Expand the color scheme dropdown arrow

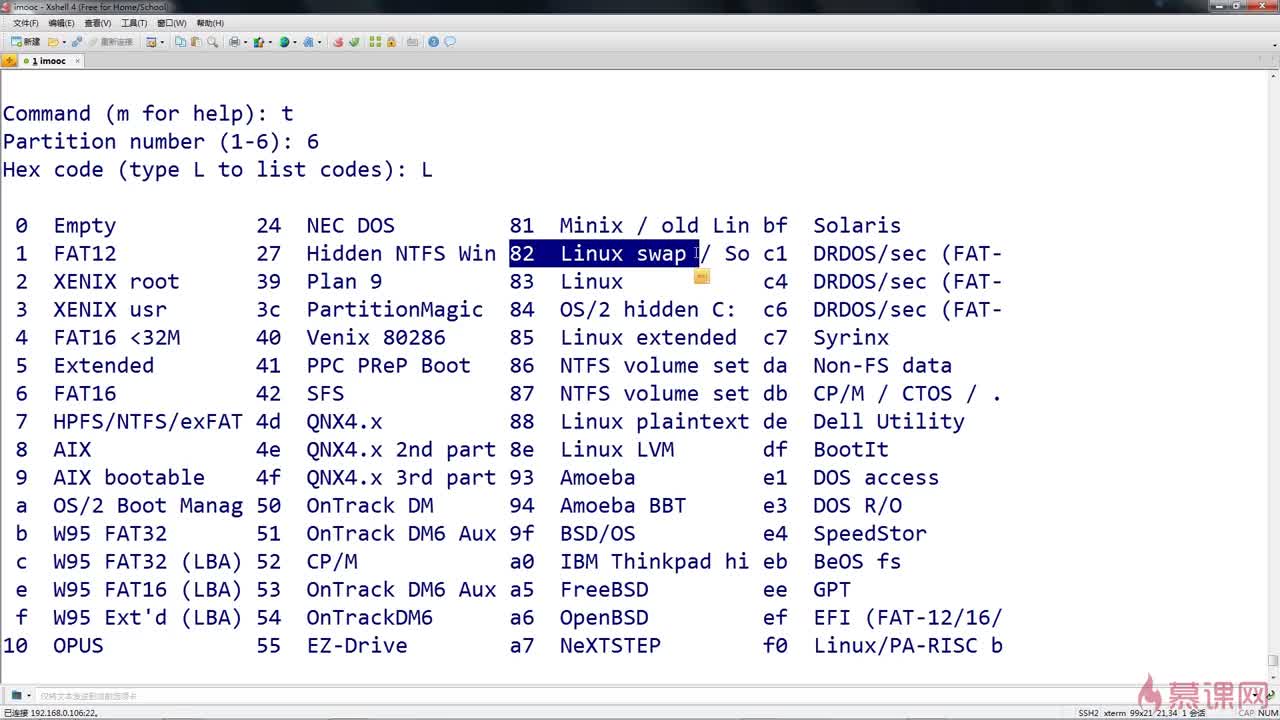(270, 42)
